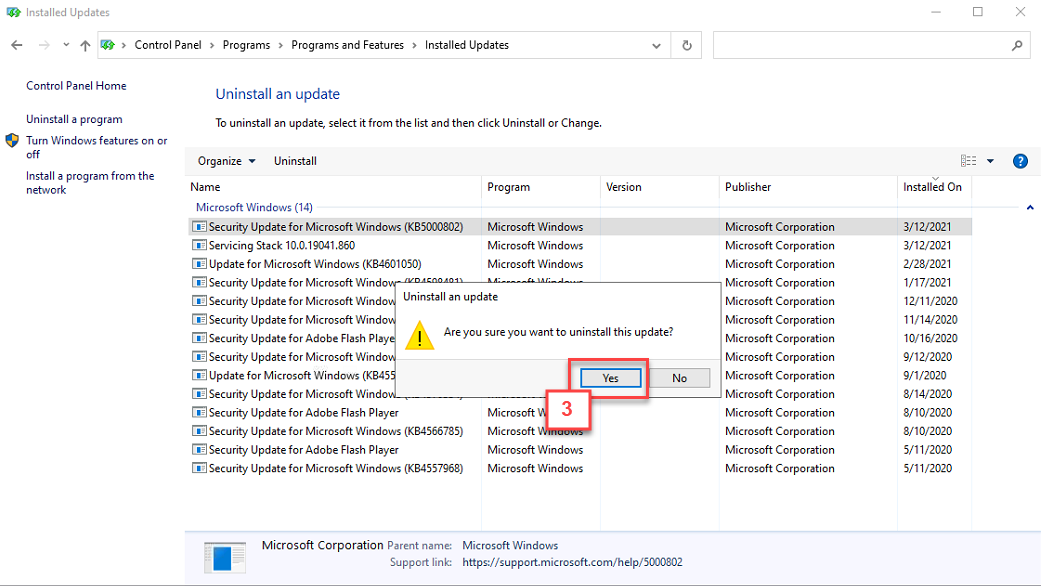
Task: Click update icon of Servicing Stack row
Action: click(199, 245)
